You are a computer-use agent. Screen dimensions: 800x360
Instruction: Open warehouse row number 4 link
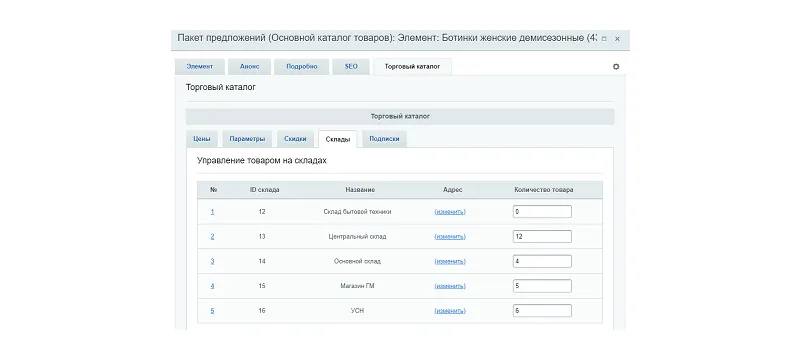click(x=212, y=286)
